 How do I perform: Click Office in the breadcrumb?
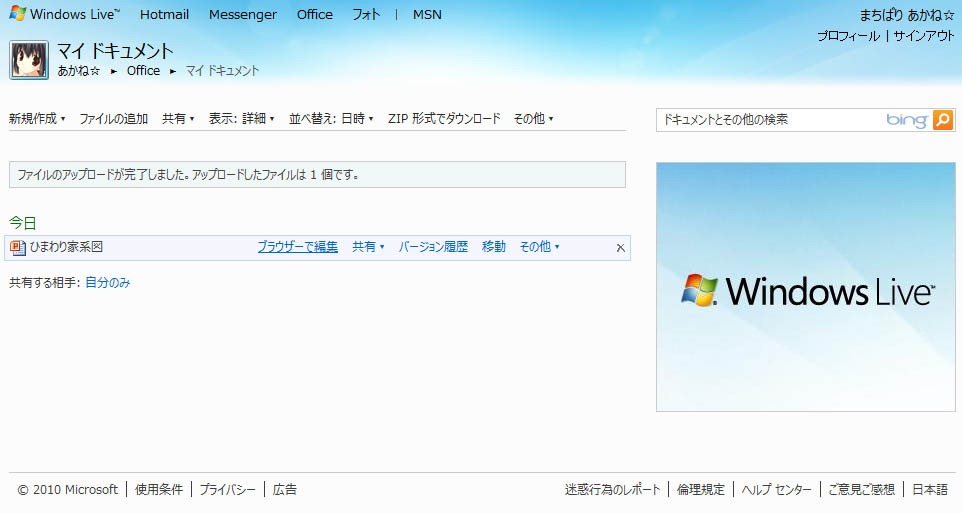(143, 71)
